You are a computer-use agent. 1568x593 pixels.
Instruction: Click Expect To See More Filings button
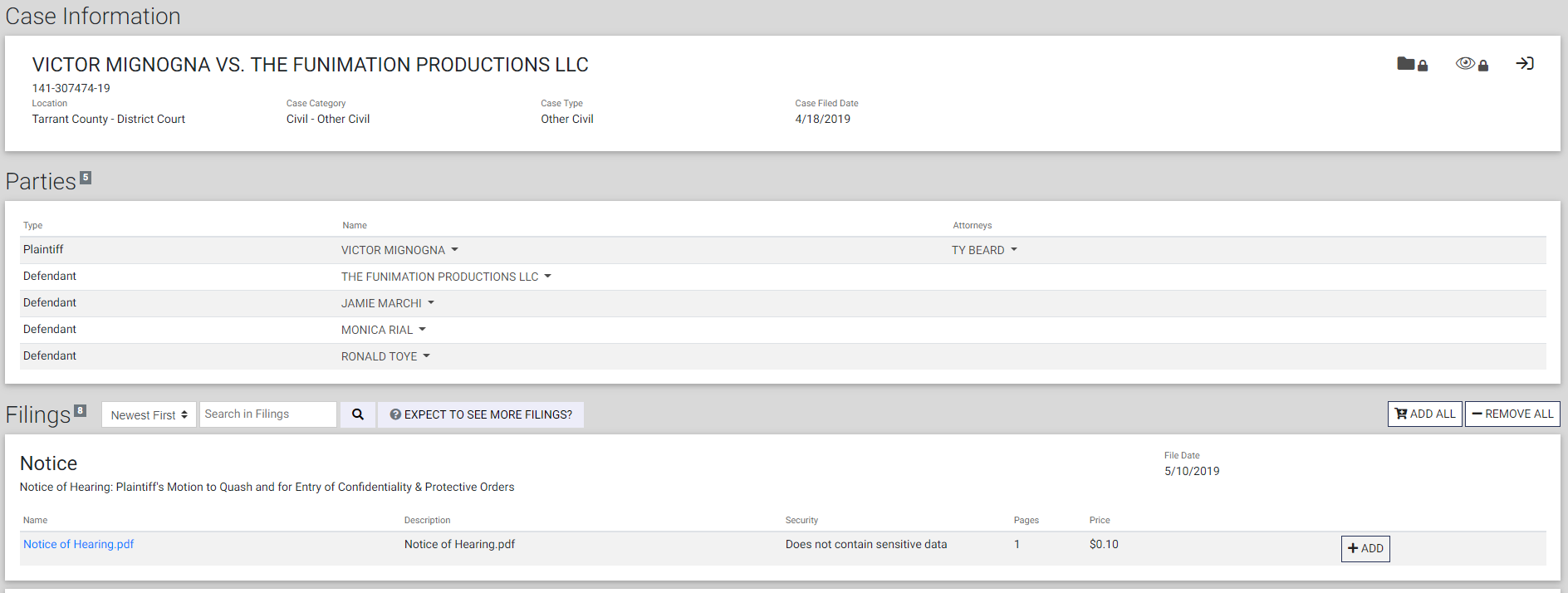481,414
